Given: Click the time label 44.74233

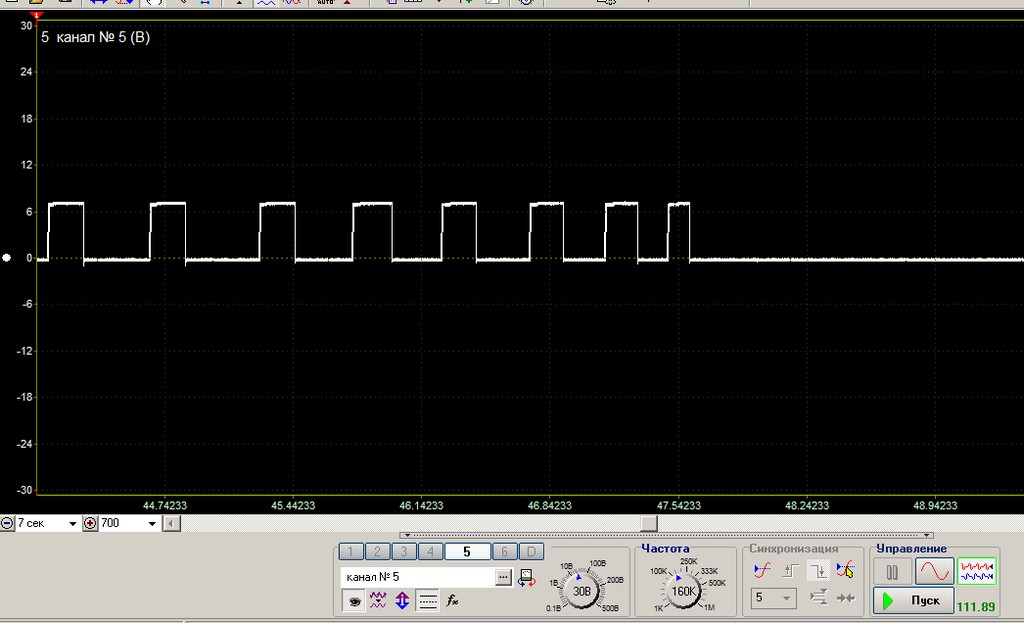Looking at the screenshot, I should (165, 505).
